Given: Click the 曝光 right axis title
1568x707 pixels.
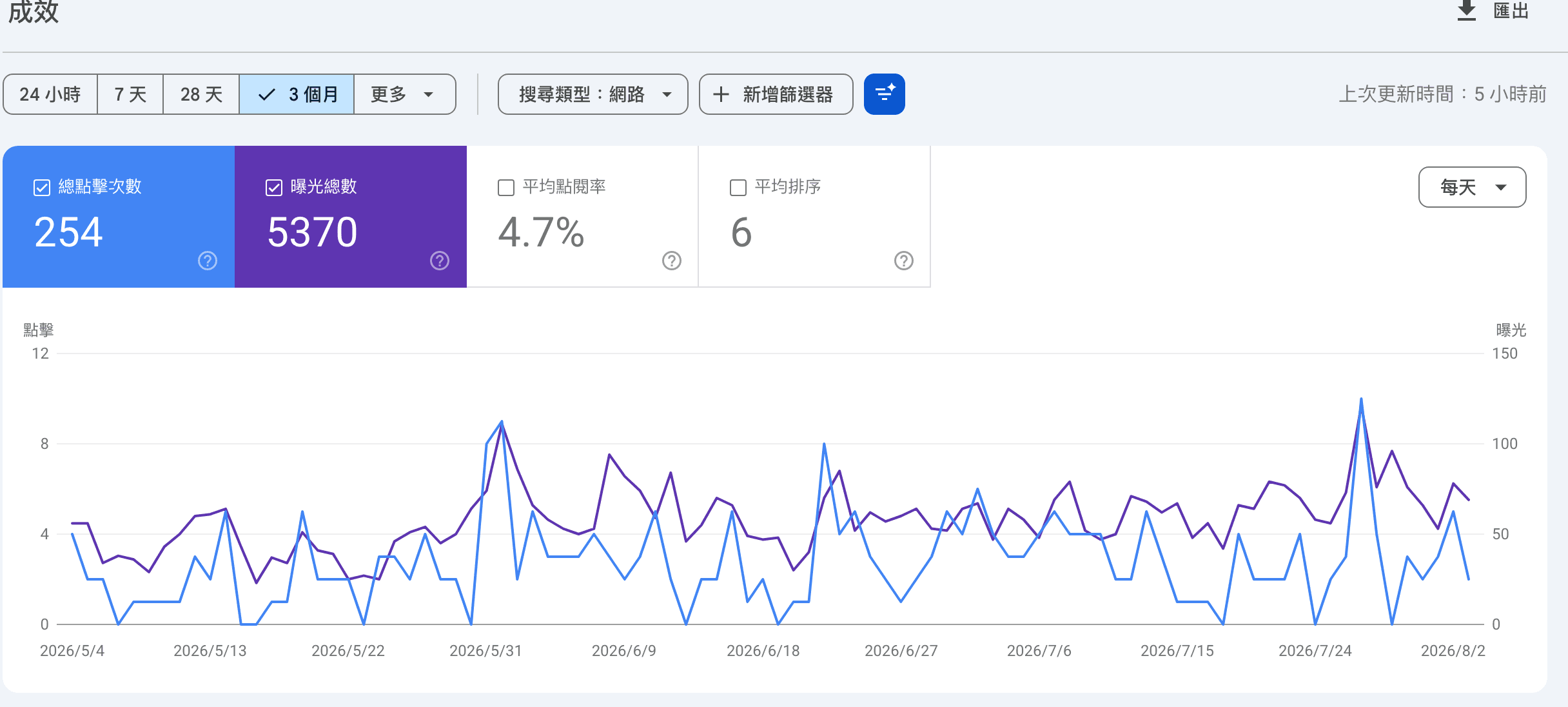Looking at the screenshot, I should point(1511,330).
